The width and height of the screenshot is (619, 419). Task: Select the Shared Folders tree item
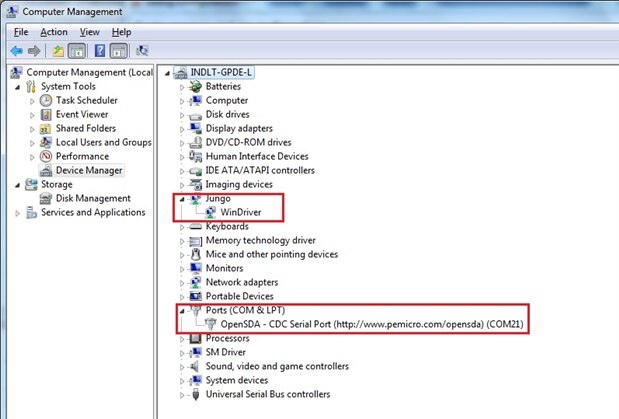point(86,128)
